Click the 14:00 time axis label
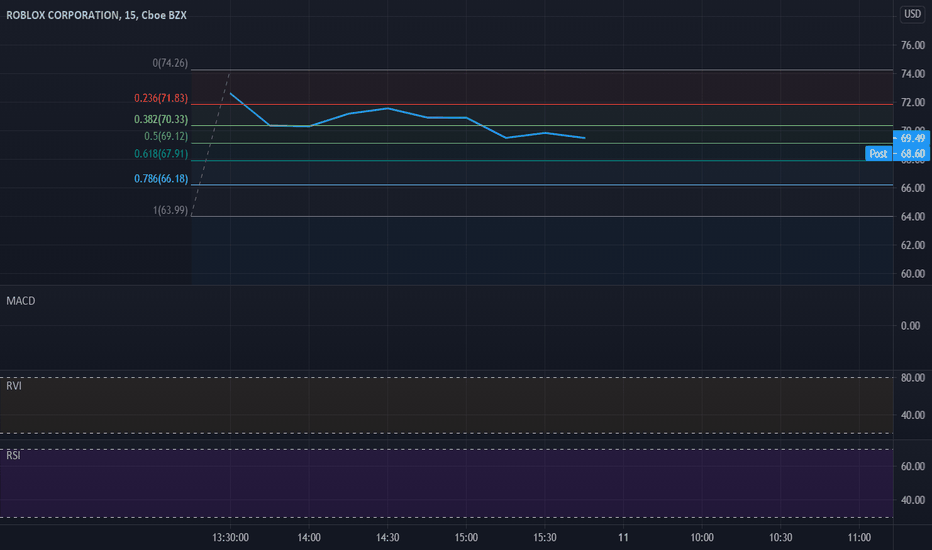932x550 pixels. [309, 538]
